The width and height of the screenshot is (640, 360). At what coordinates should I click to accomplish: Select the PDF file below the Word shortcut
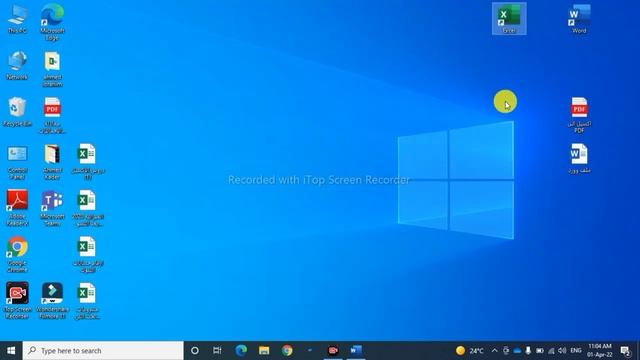(579, 115)
